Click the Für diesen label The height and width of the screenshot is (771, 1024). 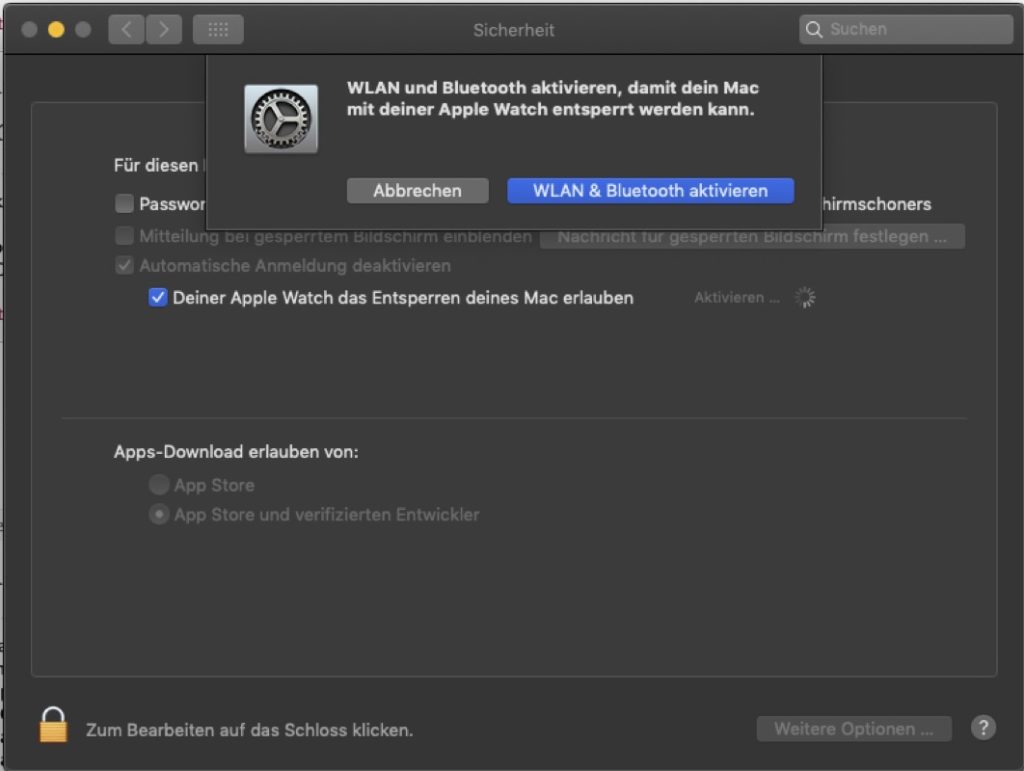click(x=156, y=165)
